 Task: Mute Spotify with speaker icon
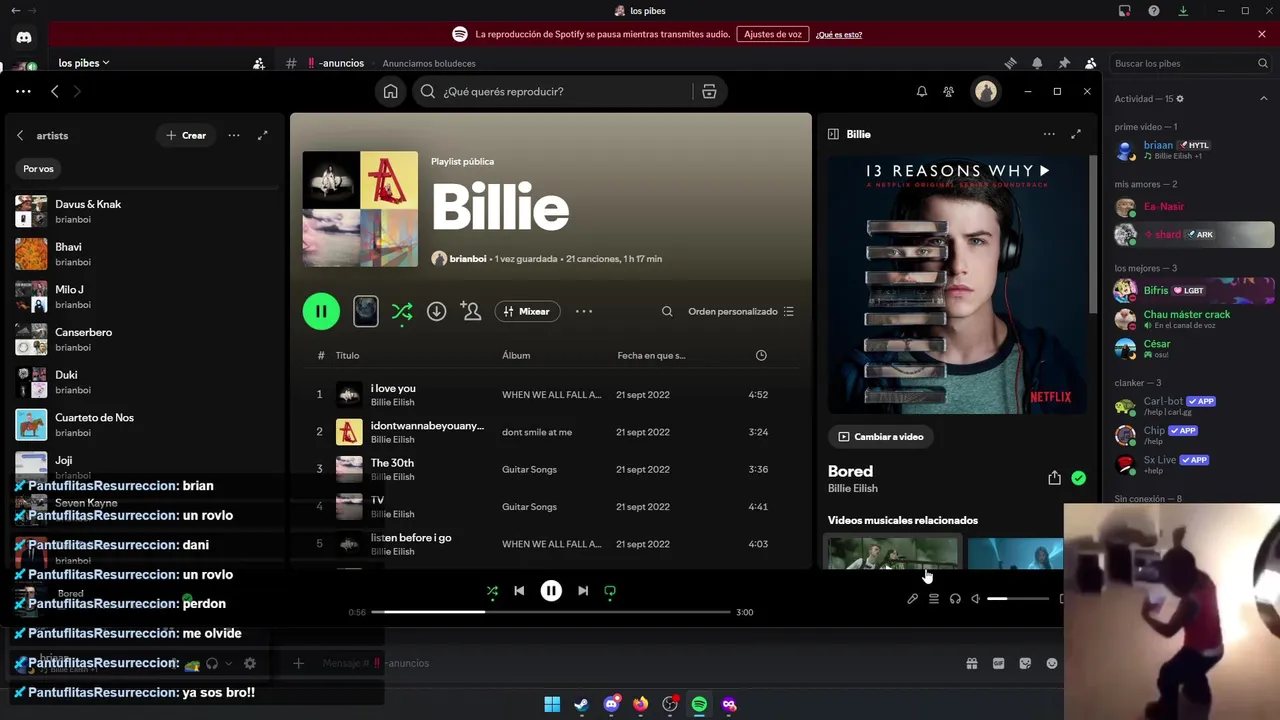pyautogui.click(x=976, y=599)
